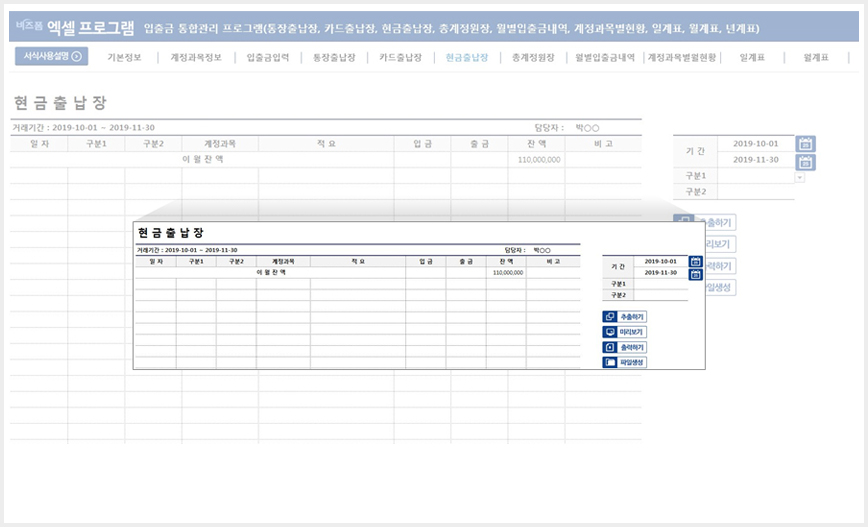Switch to the 기본정보 tab

point(124,57)
